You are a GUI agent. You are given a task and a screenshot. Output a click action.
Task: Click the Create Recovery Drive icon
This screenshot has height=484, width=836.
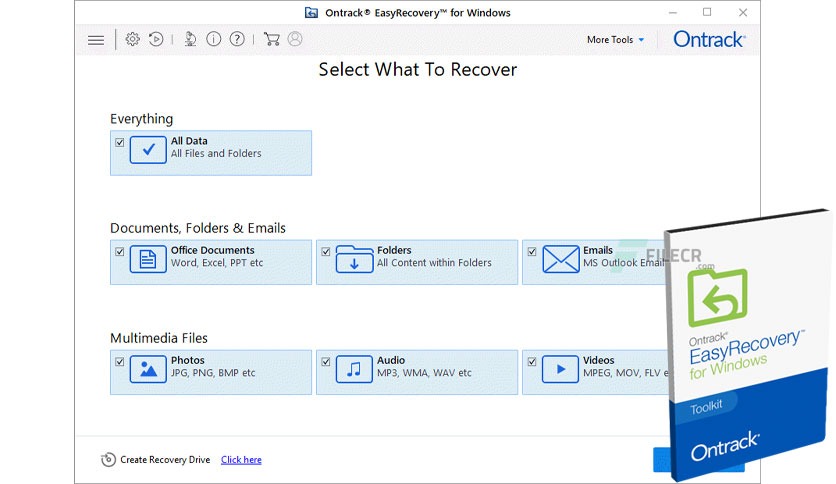[x=108, y=459]
